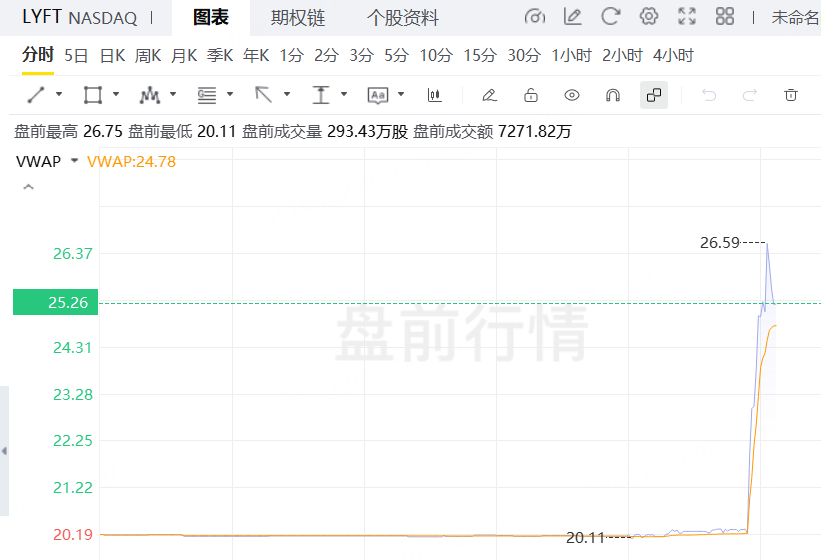Select the 2小时 timeframe
Screen dimensions: 821x560
click(x=623, y=55)
